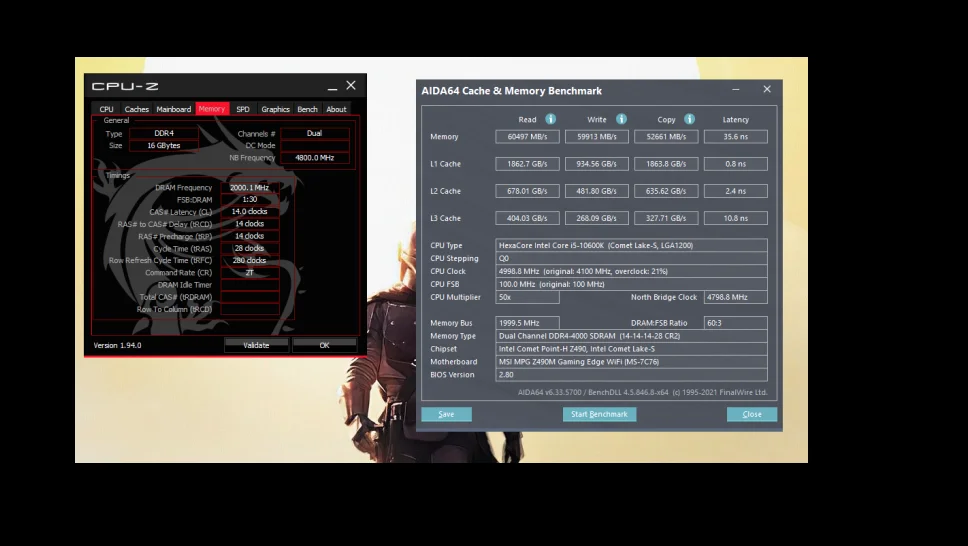Viewport: 968px width, 546px height.
Task: Close CPU-Z with the title bar X
Action: tap(351, 86)
